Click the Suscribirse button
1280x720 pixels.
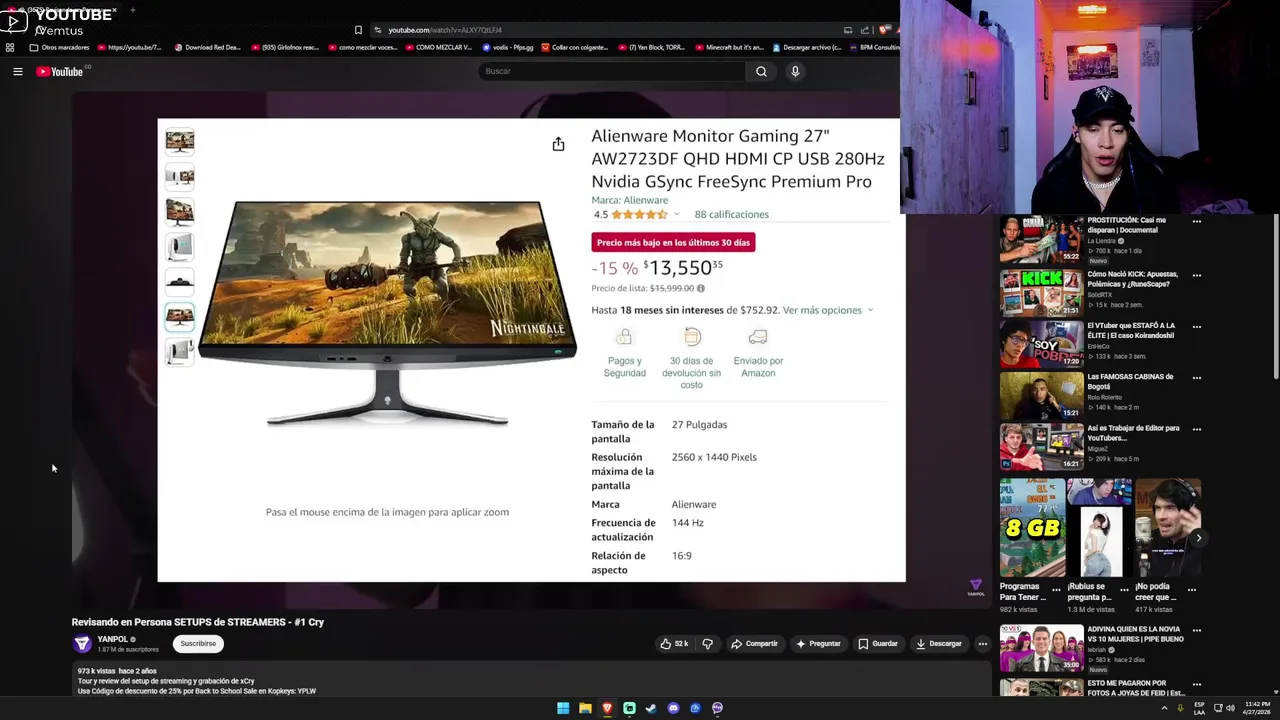tap(198, 644)
